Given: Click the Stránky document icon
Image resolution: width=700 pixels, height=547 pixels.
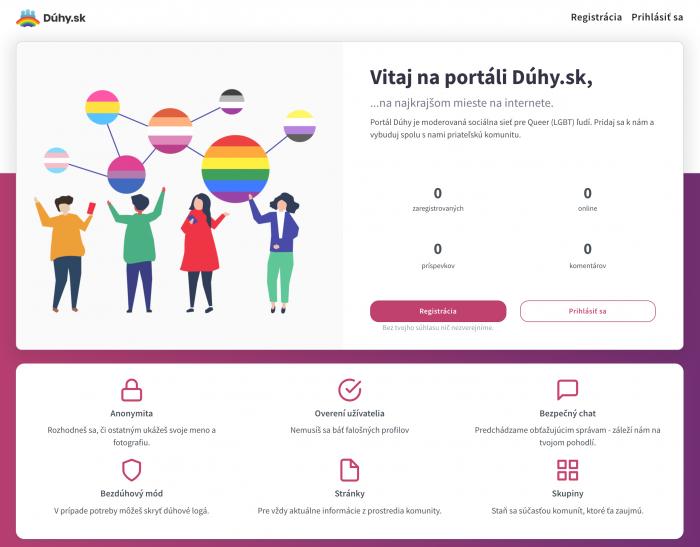Looking at the screenshot, I should pos(350,470).
